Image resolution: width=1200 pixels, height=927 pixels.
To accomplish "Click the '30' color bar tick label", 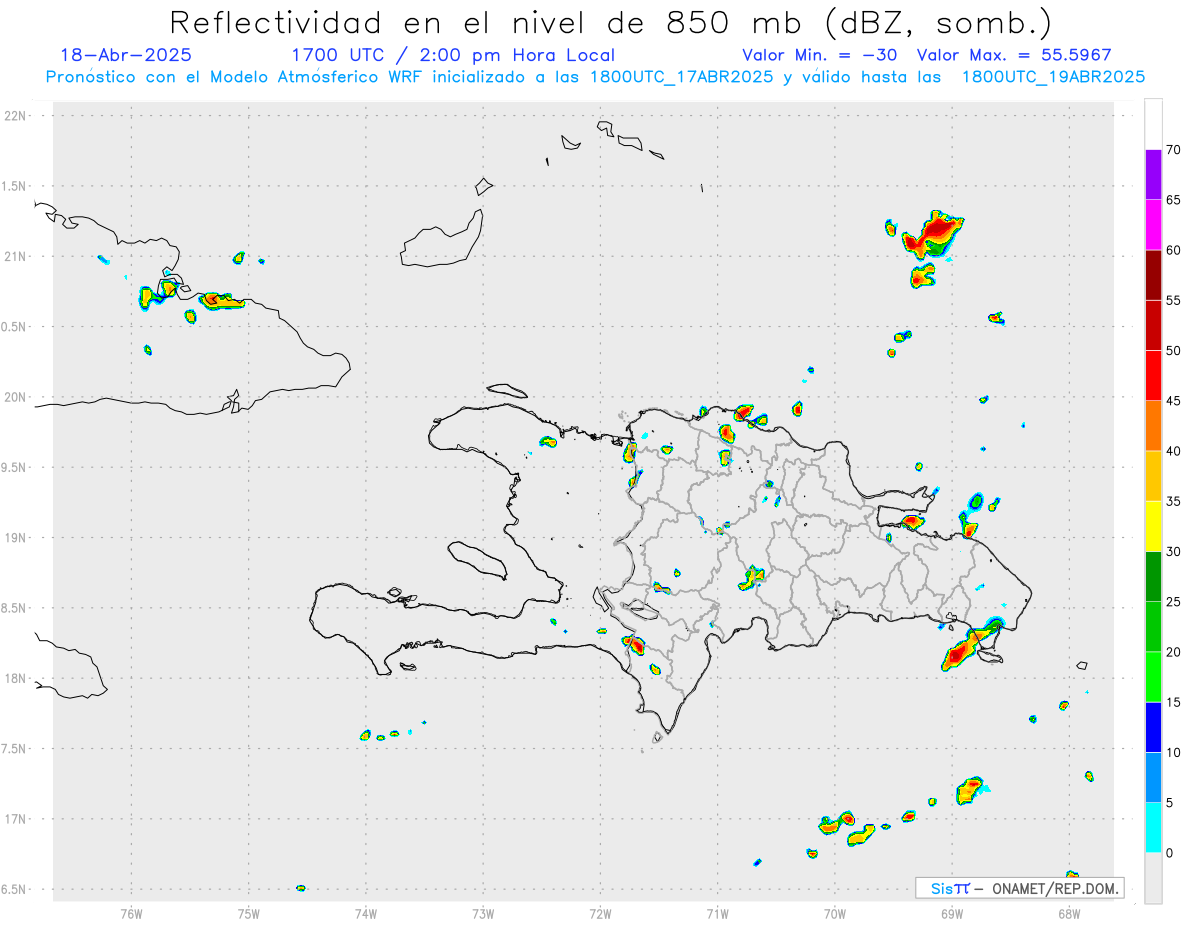I will 1173,552.
